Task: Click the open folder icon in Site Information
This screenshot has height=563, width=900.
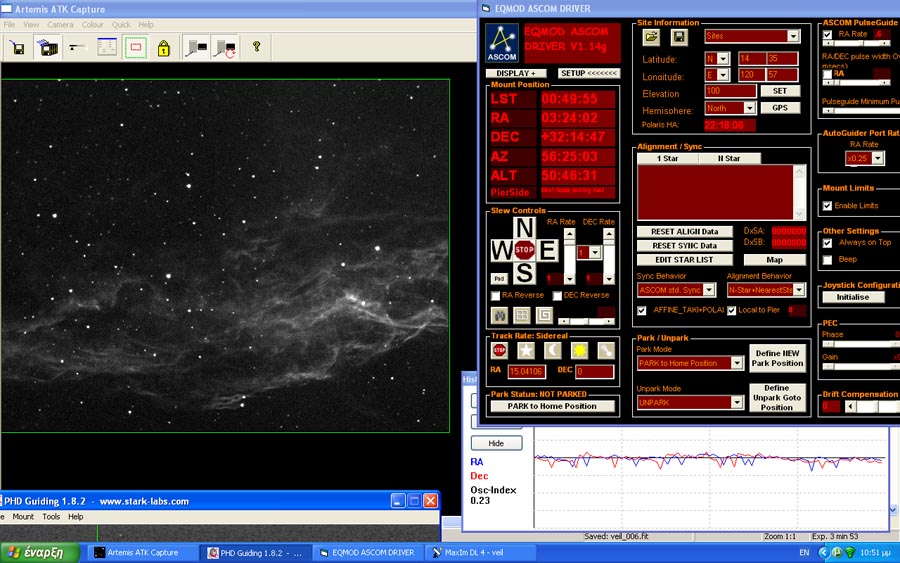Action: pyautogui.click(x=651, y=37)
